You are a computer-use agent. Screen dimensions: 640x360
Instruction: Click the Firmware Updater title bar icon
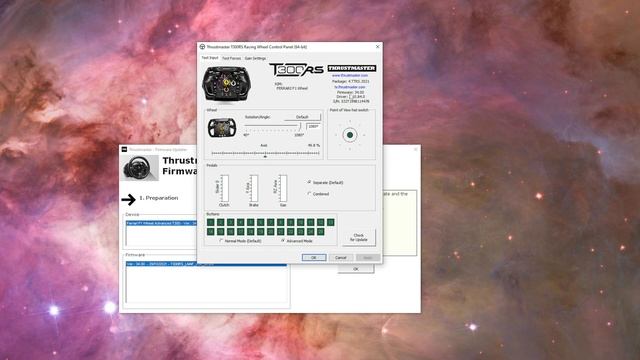pyautogui.click(x=124, y=149)
